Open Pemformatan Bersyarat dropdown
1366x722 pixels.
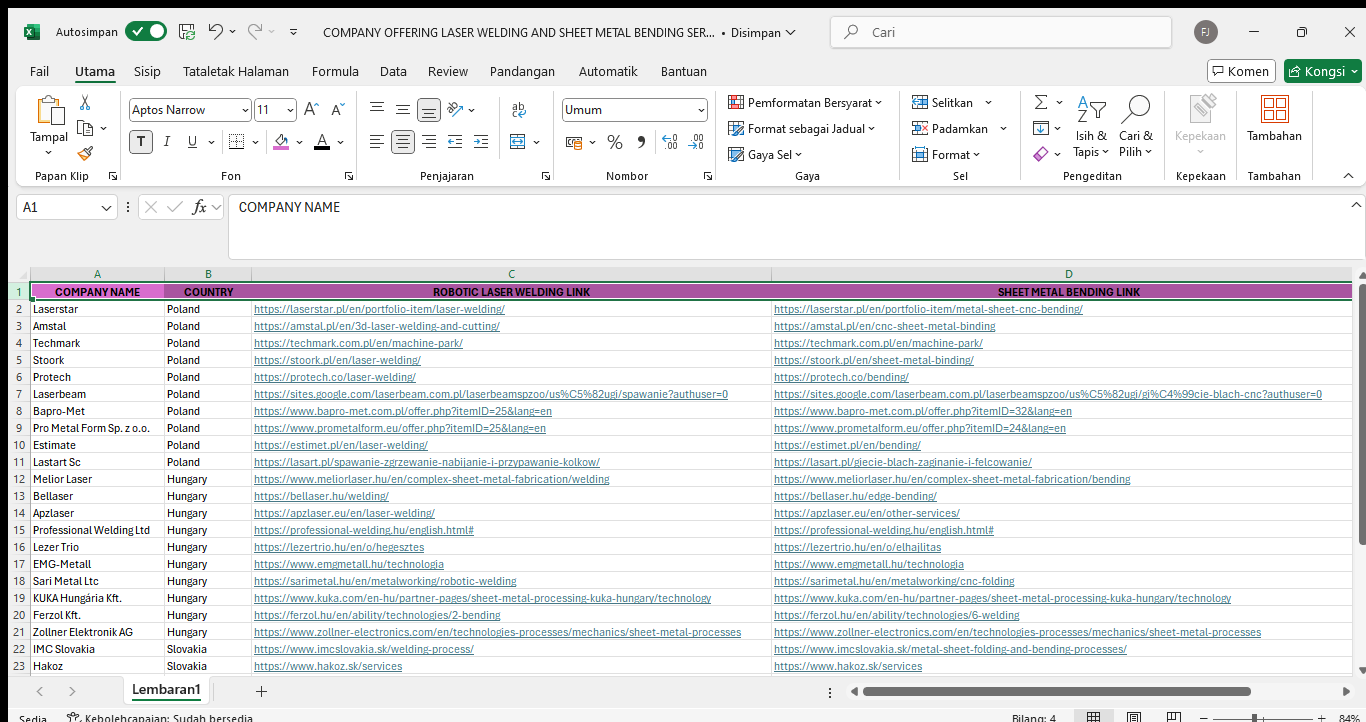[805, 103]
